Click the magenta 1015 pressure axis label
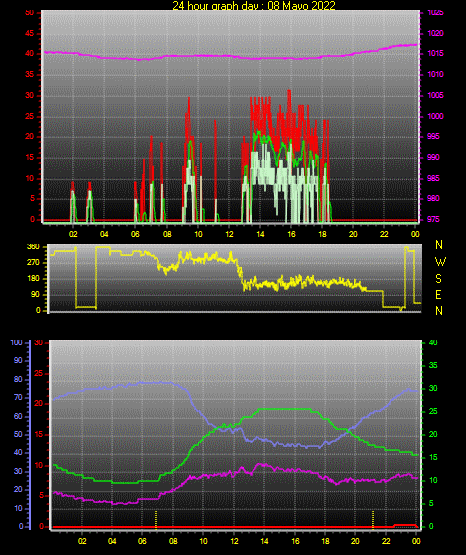 pyautogui.click(x=435, y=53)
